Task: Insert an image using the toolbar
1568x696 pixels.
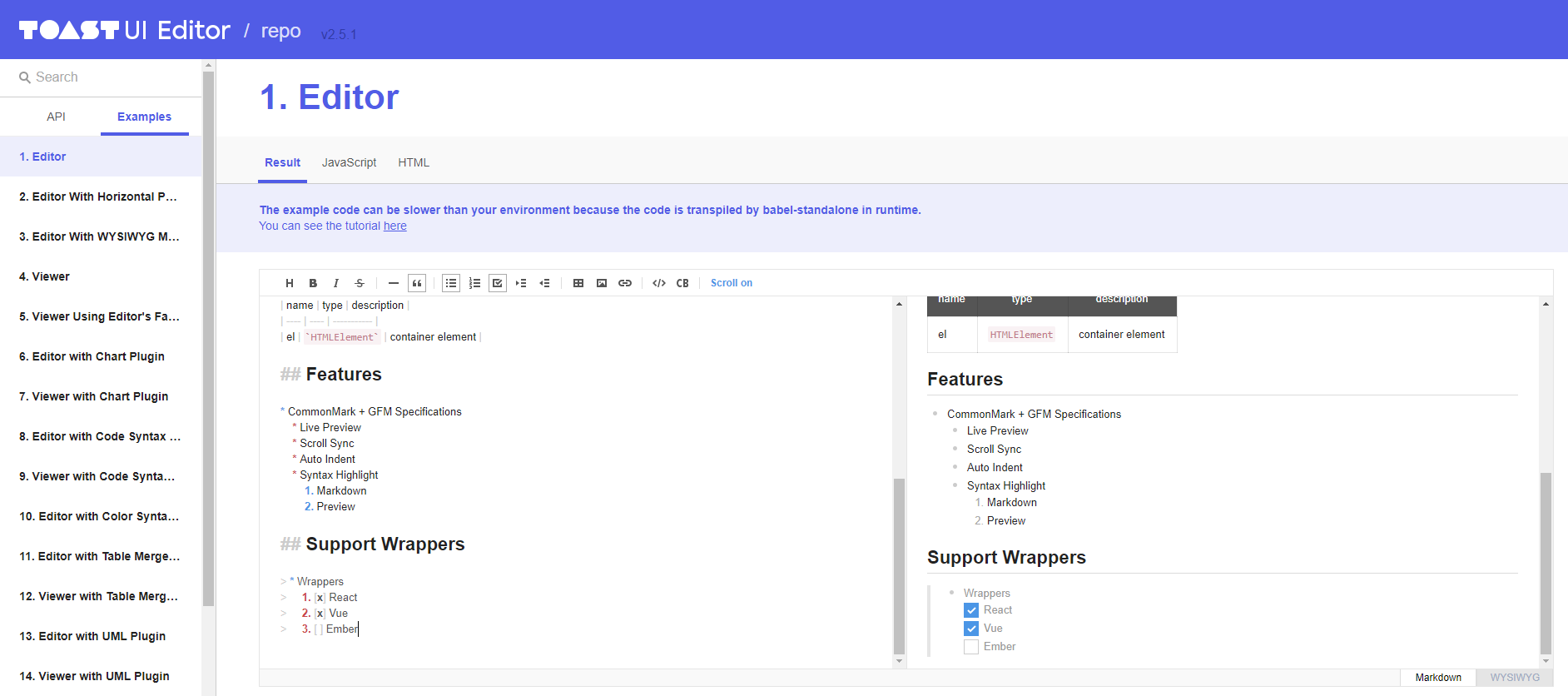Action: coord(602,283)
